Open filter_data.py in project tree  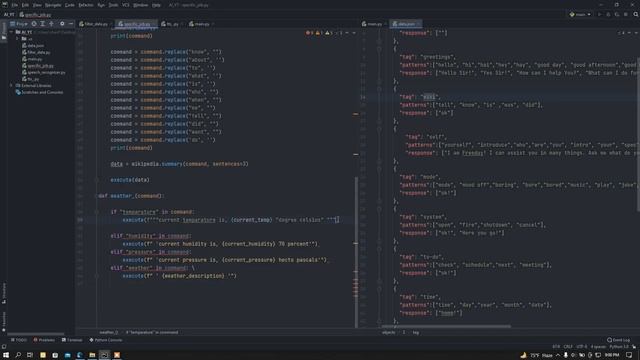point(36,52)
